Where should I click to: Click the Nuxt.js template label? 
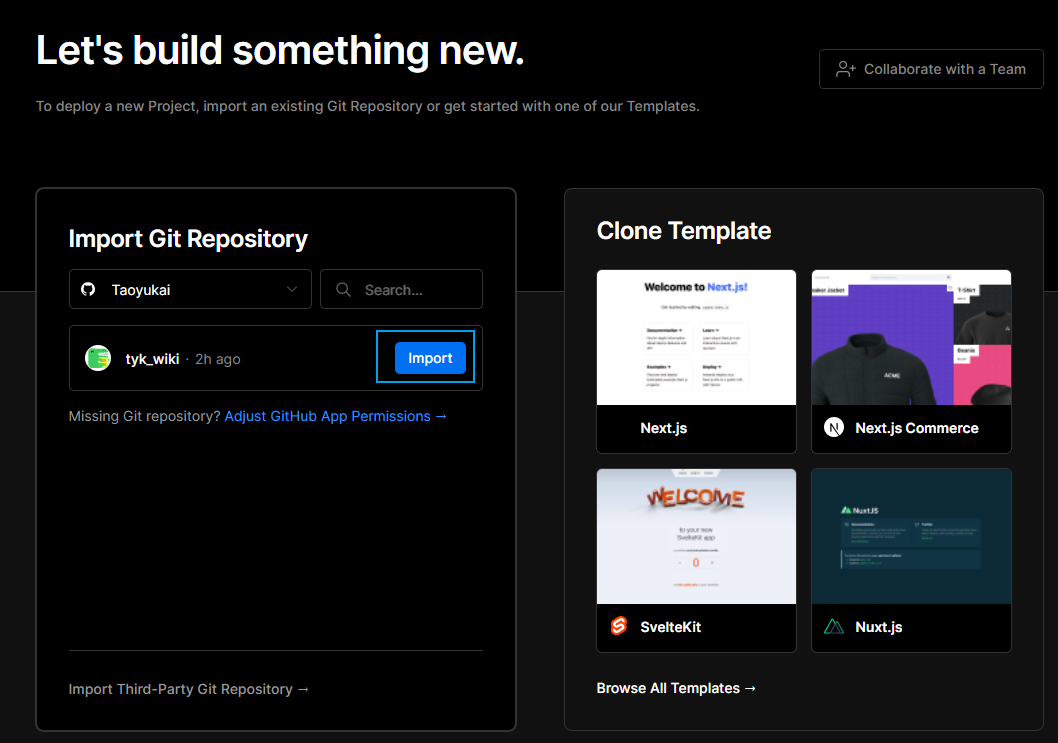[x=879, y=627]
